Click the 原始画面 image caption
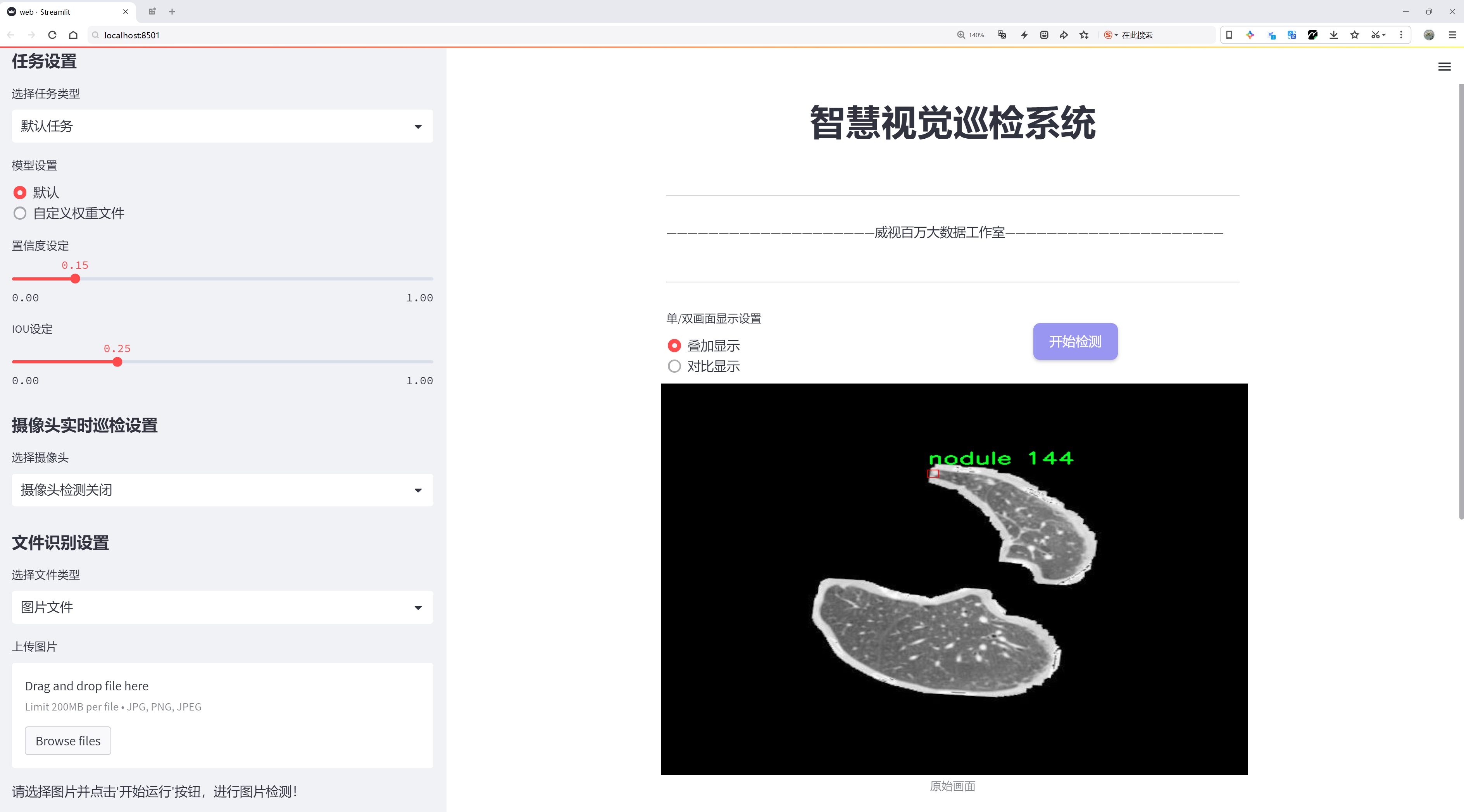 pyautogui.click(x=952, y=786)
